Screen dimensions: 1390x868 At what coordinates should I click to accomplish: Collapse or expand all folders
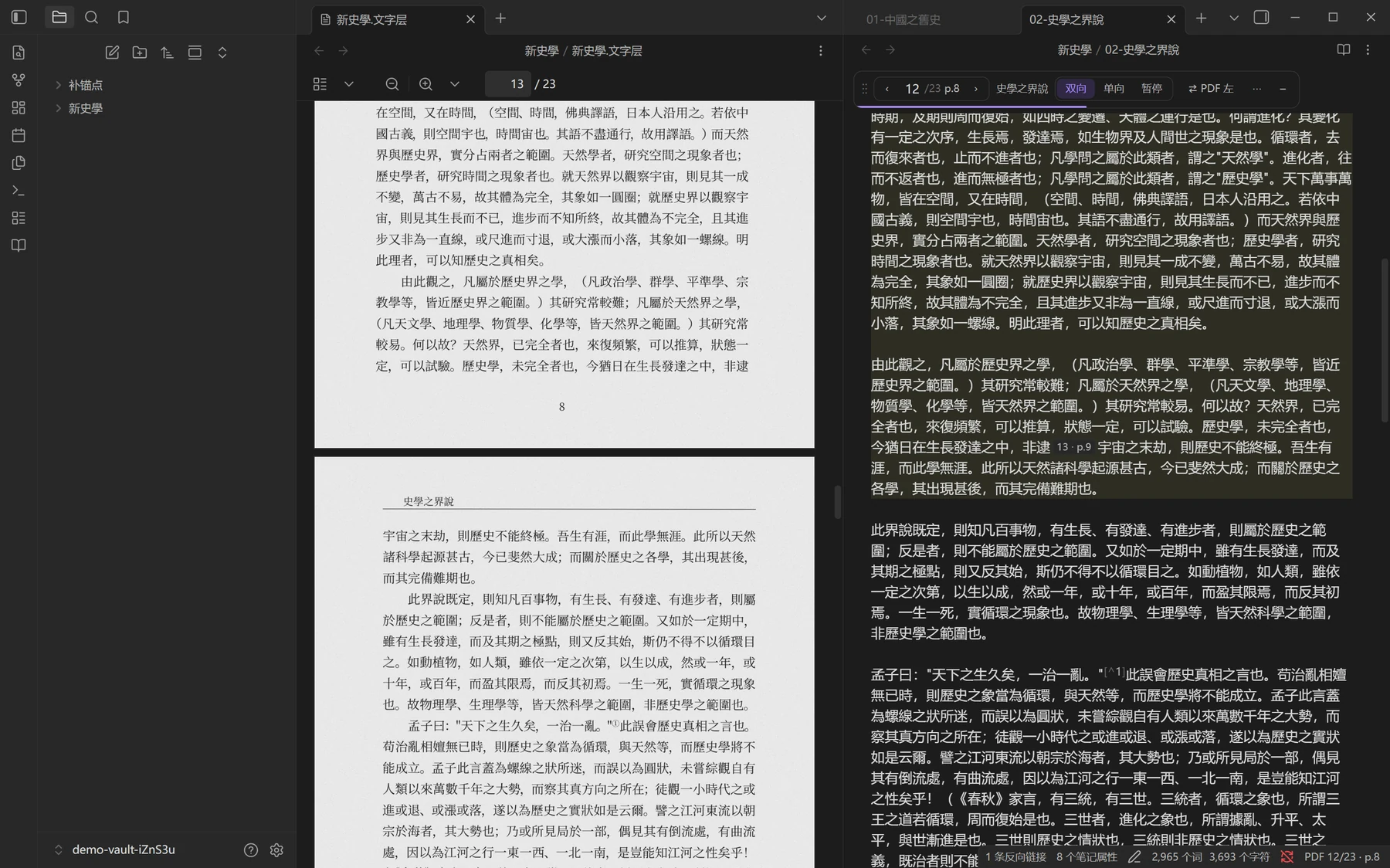222,53
